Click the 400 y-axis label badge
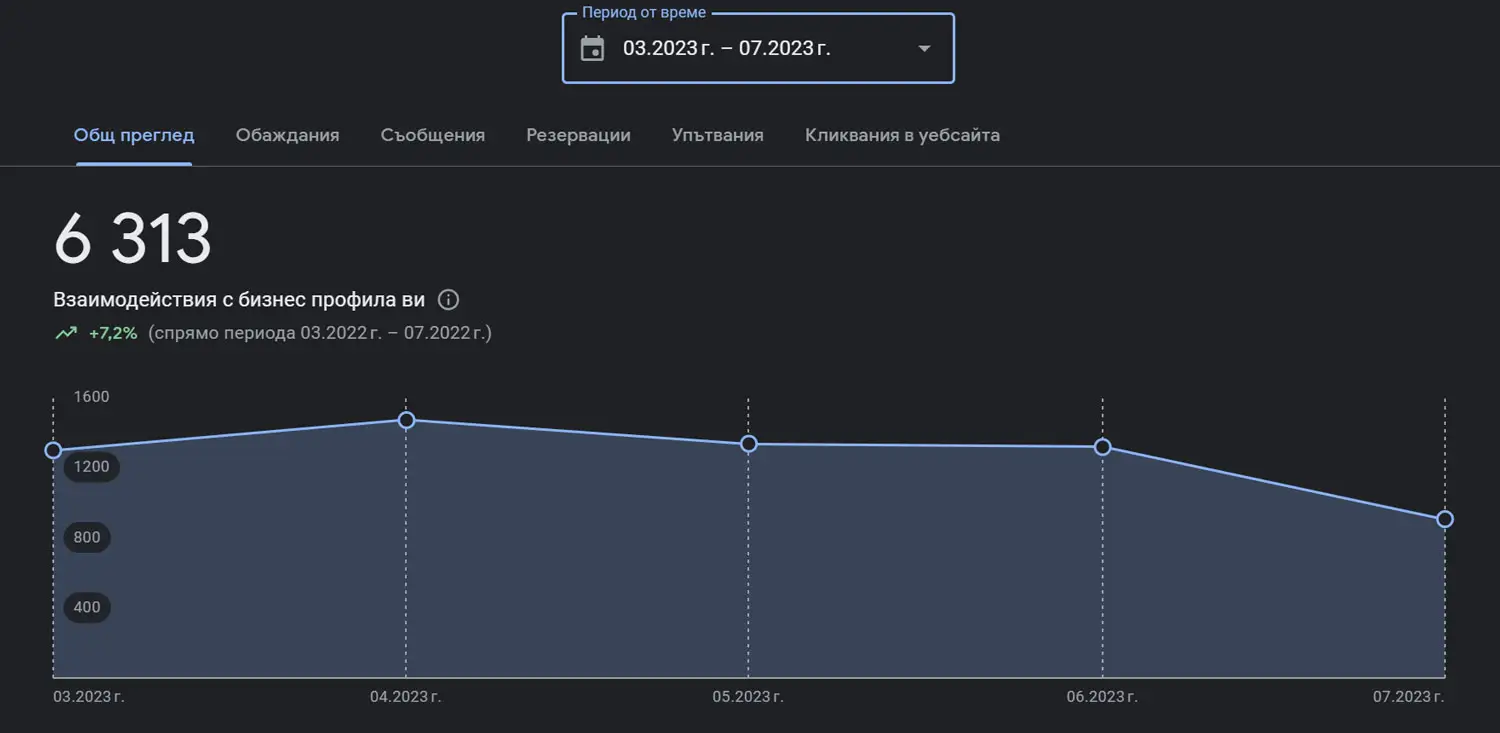The height and width of the screenshot is (733, 1500). coord(87,607)
